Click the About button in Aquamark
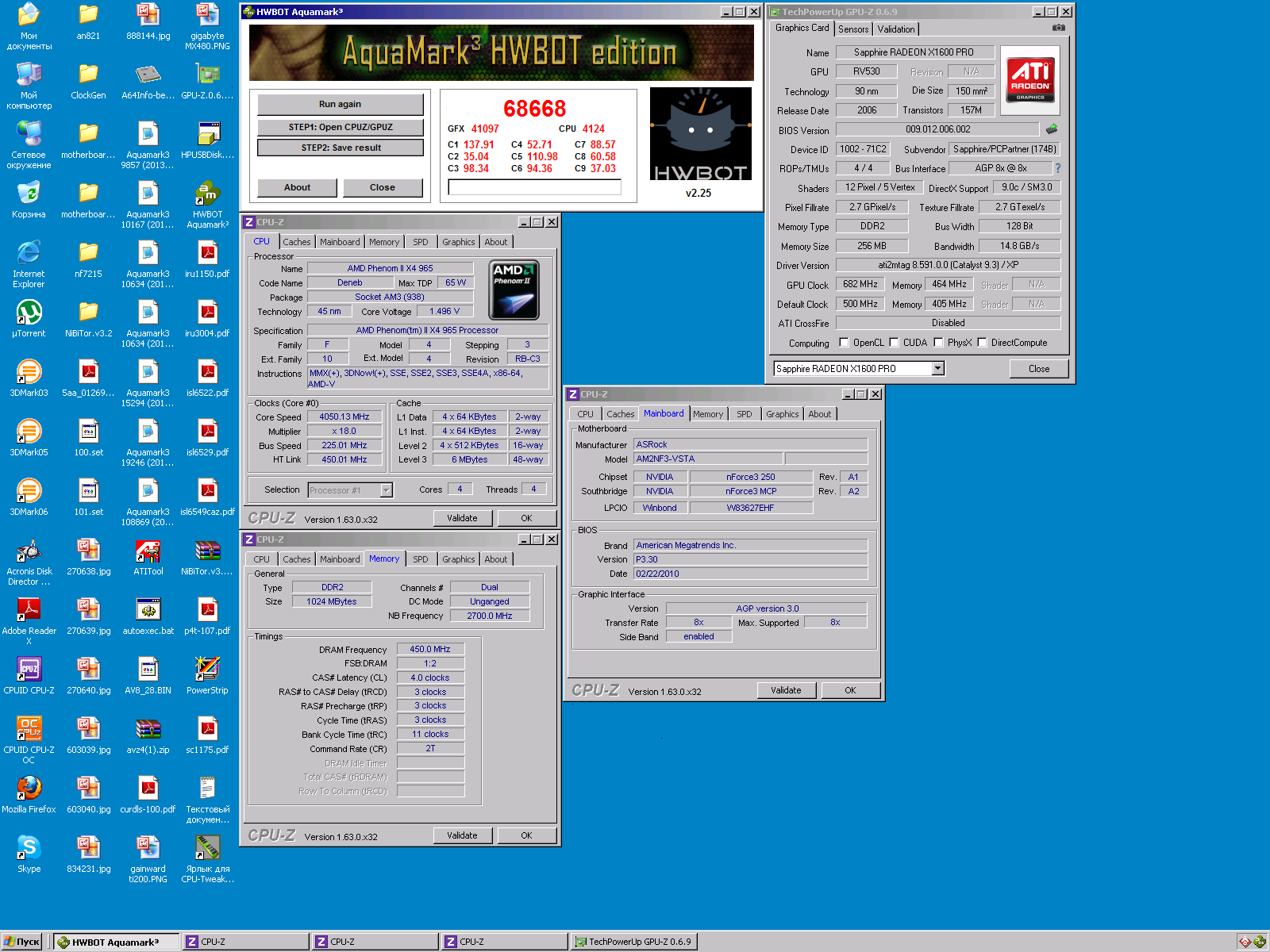Screen dimensions: 1270x952 (298, 187)
